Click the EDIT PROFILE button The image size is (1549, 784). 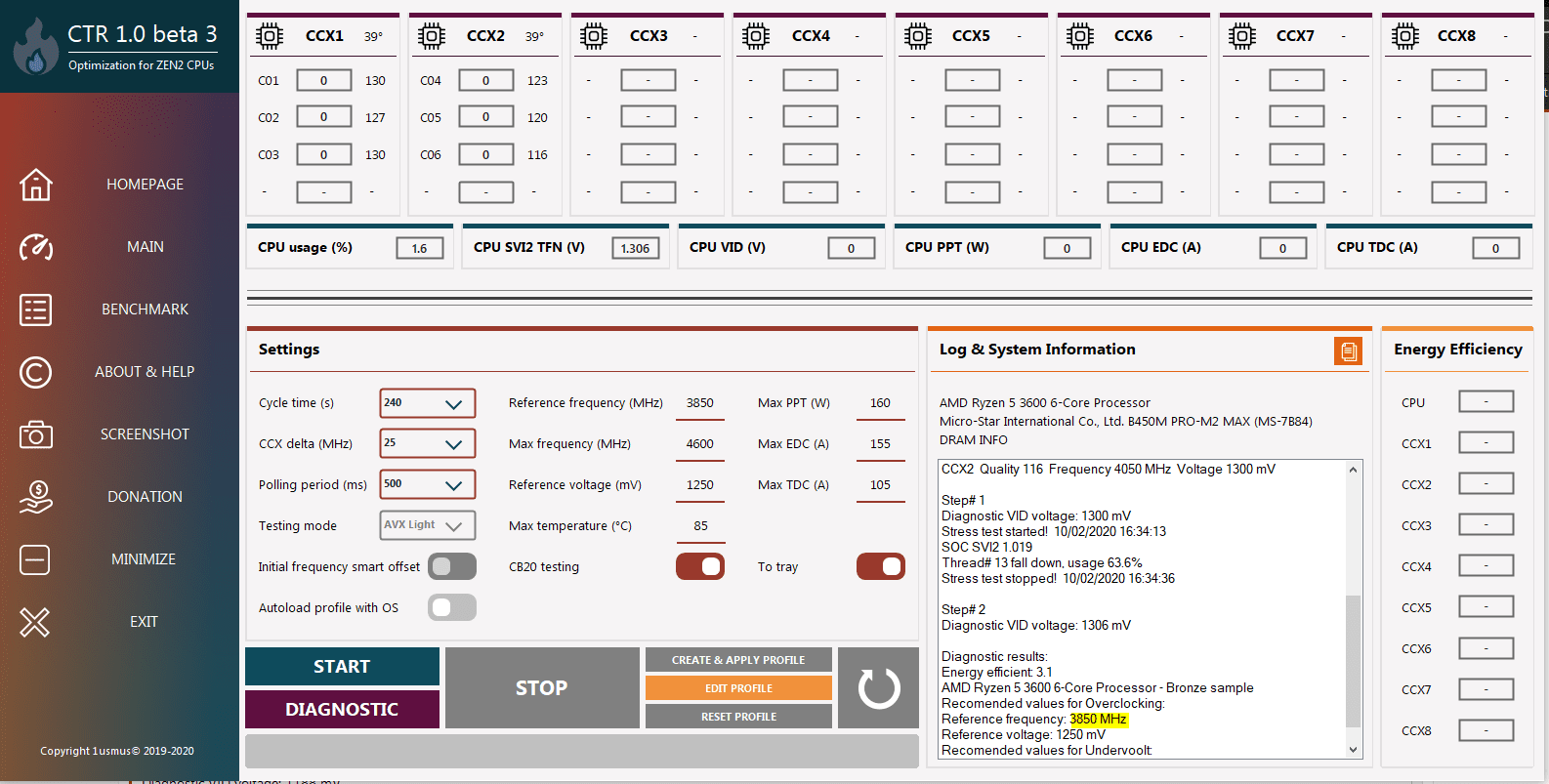point(738,688)
